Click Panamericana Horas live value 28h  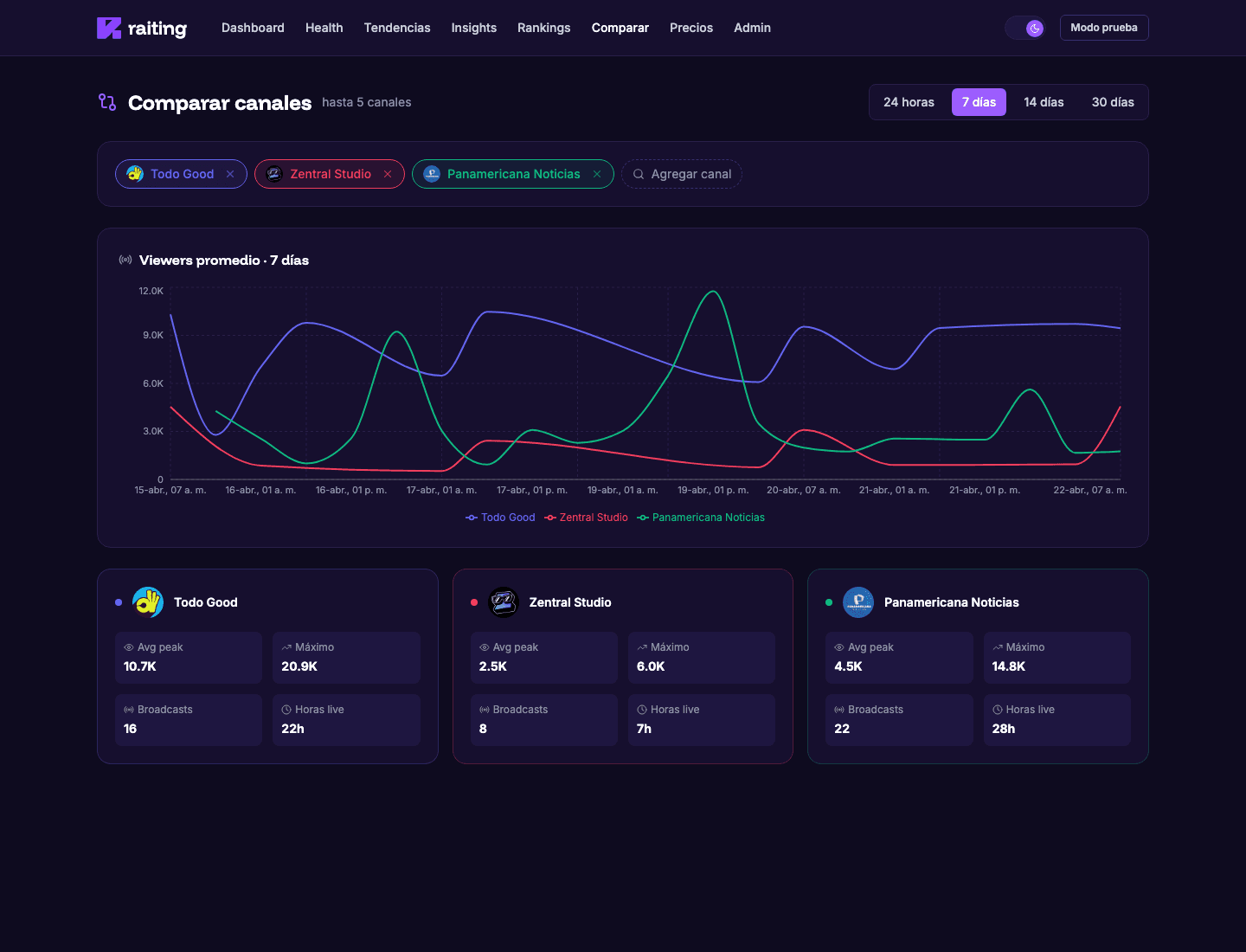click(1004, 729)
